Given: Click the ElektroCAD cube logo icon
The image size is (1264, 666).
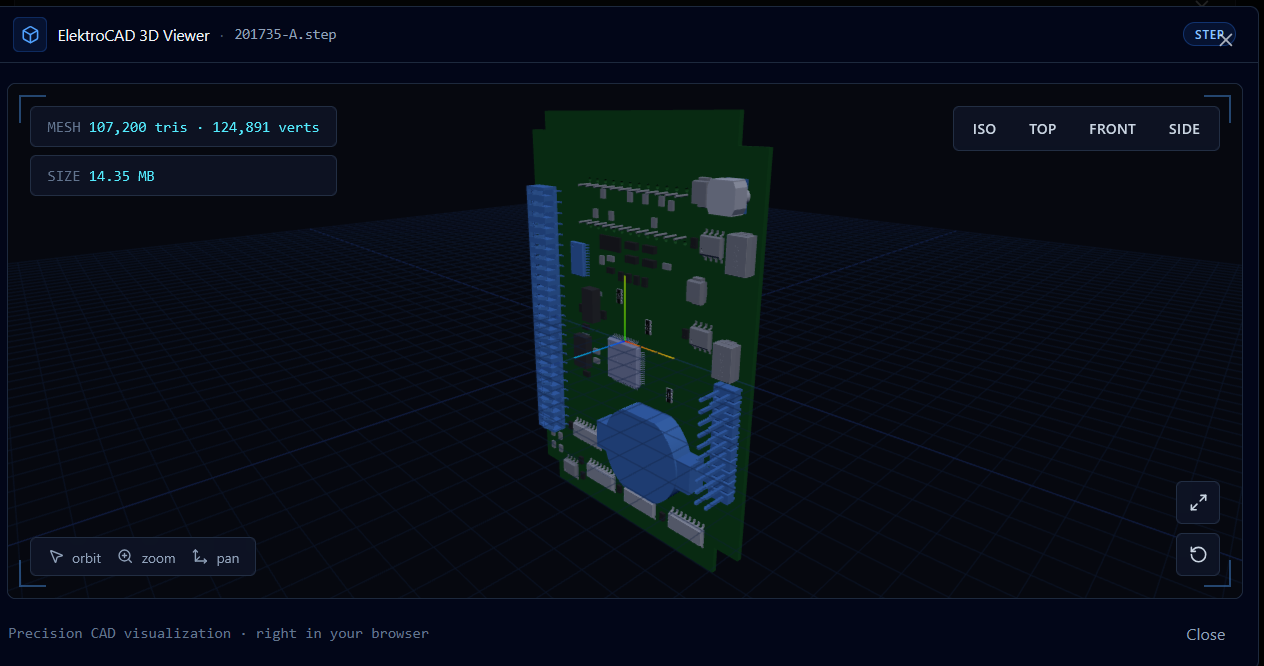Looking at the screenshot, I should coord(30,35).
